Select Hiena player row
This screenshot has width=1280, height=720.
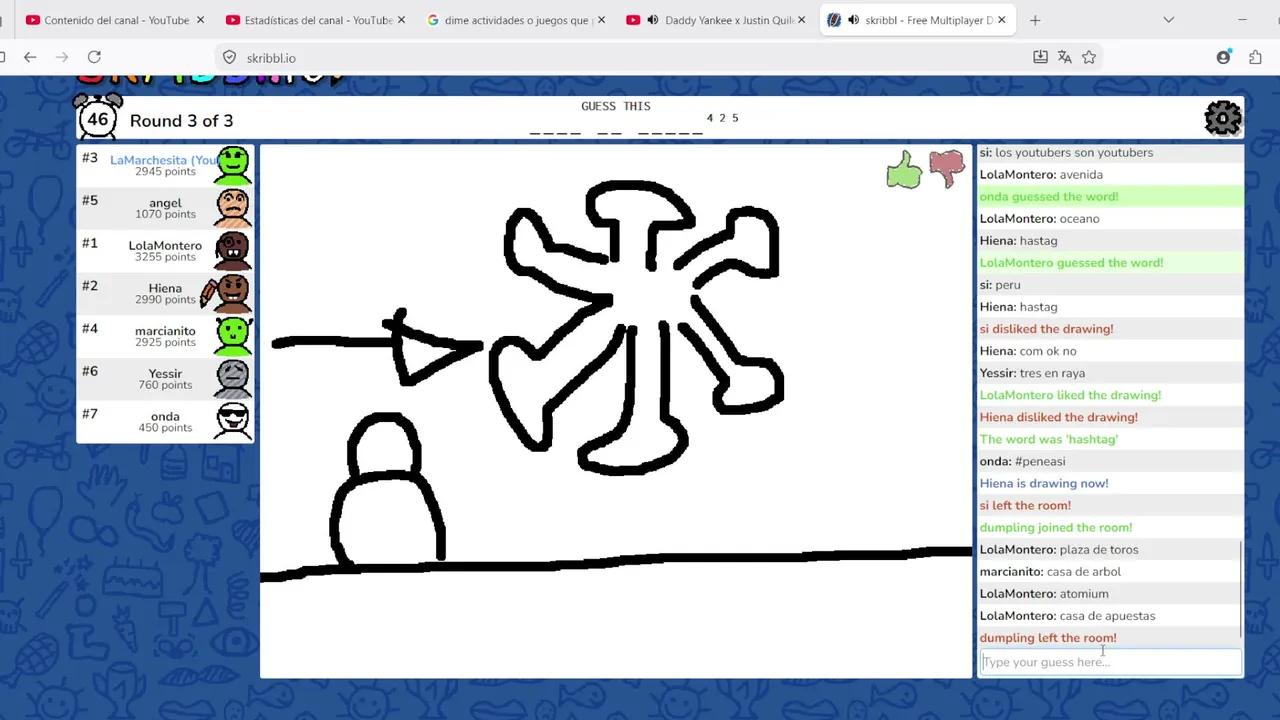point(165,293)
